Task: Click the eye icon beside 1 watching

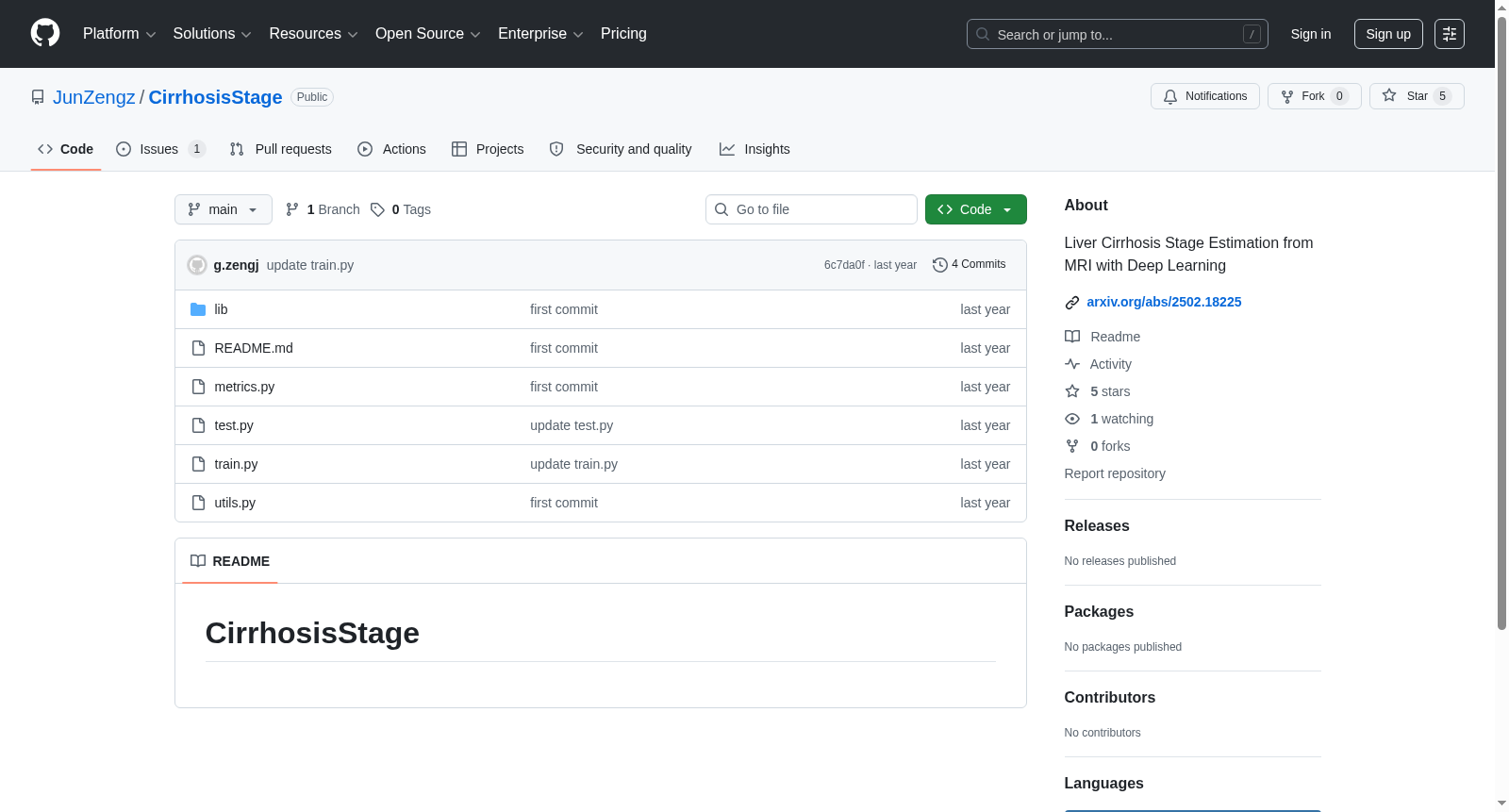Action: pos(1072,419)
